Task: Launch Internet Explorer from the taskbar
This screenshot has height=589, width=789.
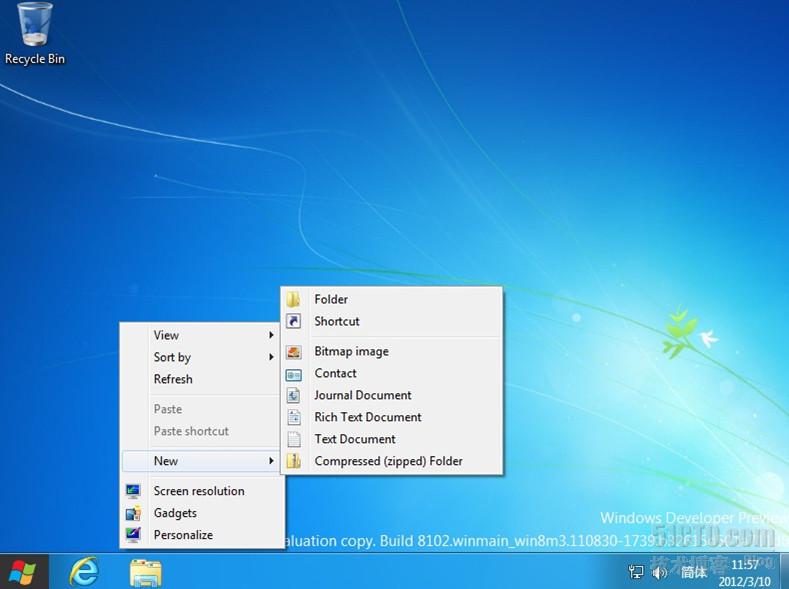Action: (x=84, y=572)
